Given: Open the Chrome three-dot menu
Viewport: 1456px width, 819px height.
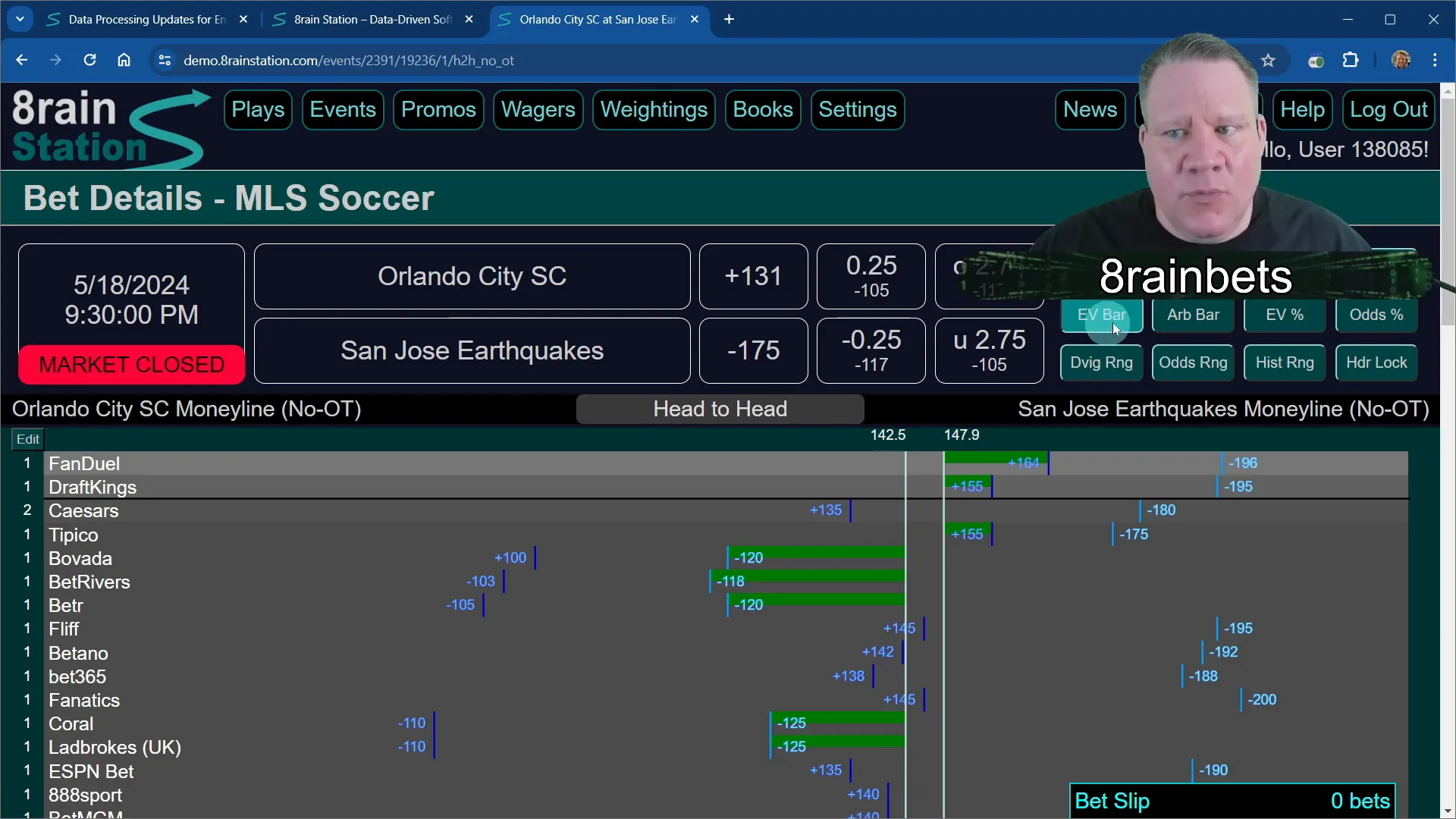Looking at the screenshot, I should [x=1435, y=60].
